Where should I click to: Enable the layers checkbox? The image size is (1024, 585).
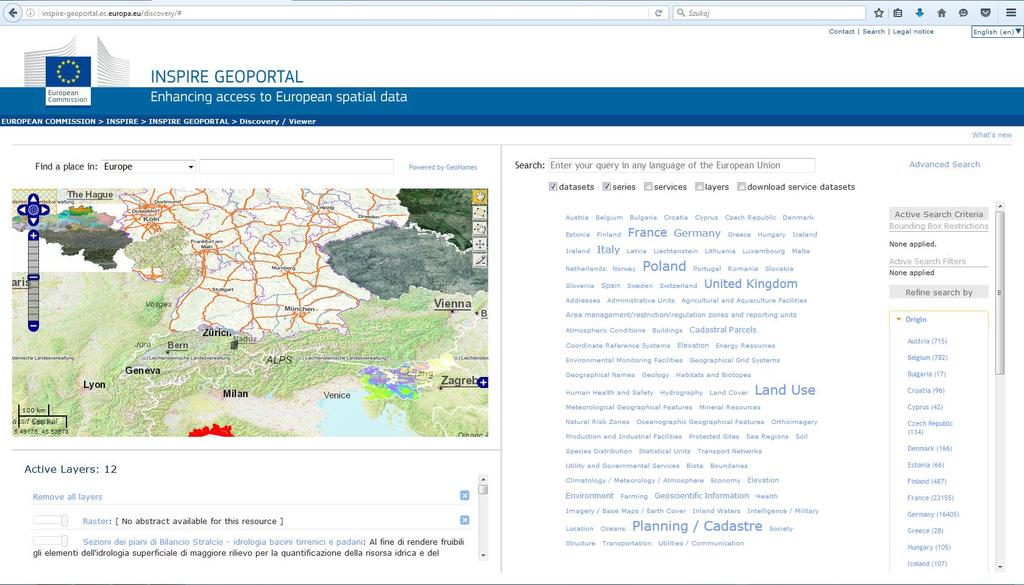click(x=699, y=187)
